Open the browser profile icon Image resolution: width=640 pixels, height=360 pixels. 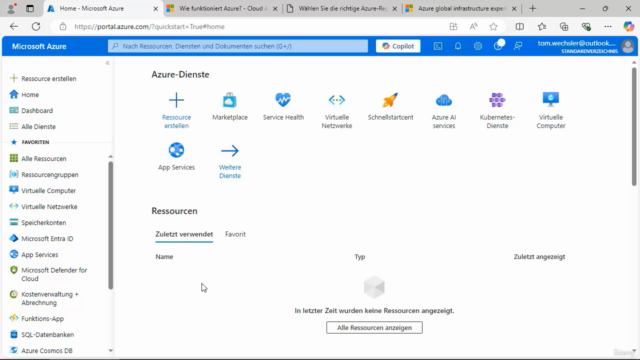coord(11,9)
